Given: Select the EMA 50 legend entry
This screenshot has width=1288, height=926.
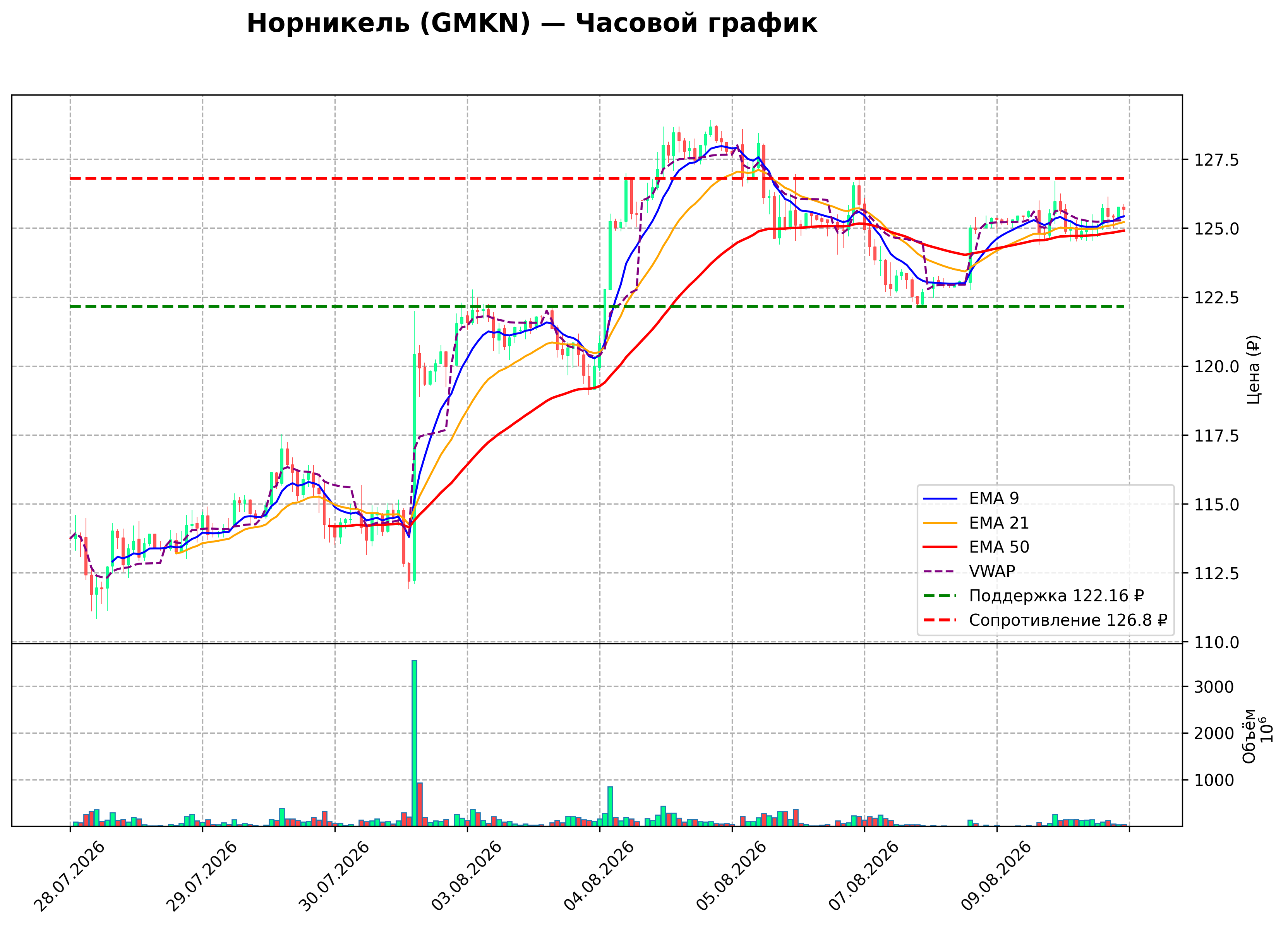Looking at the screenshot, I should click(x=976, y=547).
